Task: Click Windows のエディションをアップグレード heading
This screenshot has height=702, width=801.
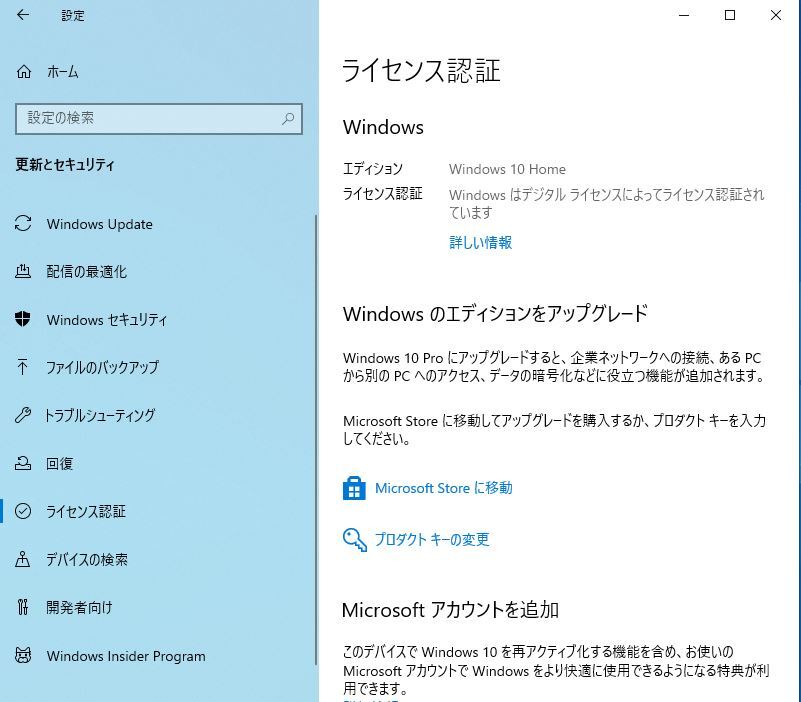Action: pyautogui.click(x=495, y=313)
